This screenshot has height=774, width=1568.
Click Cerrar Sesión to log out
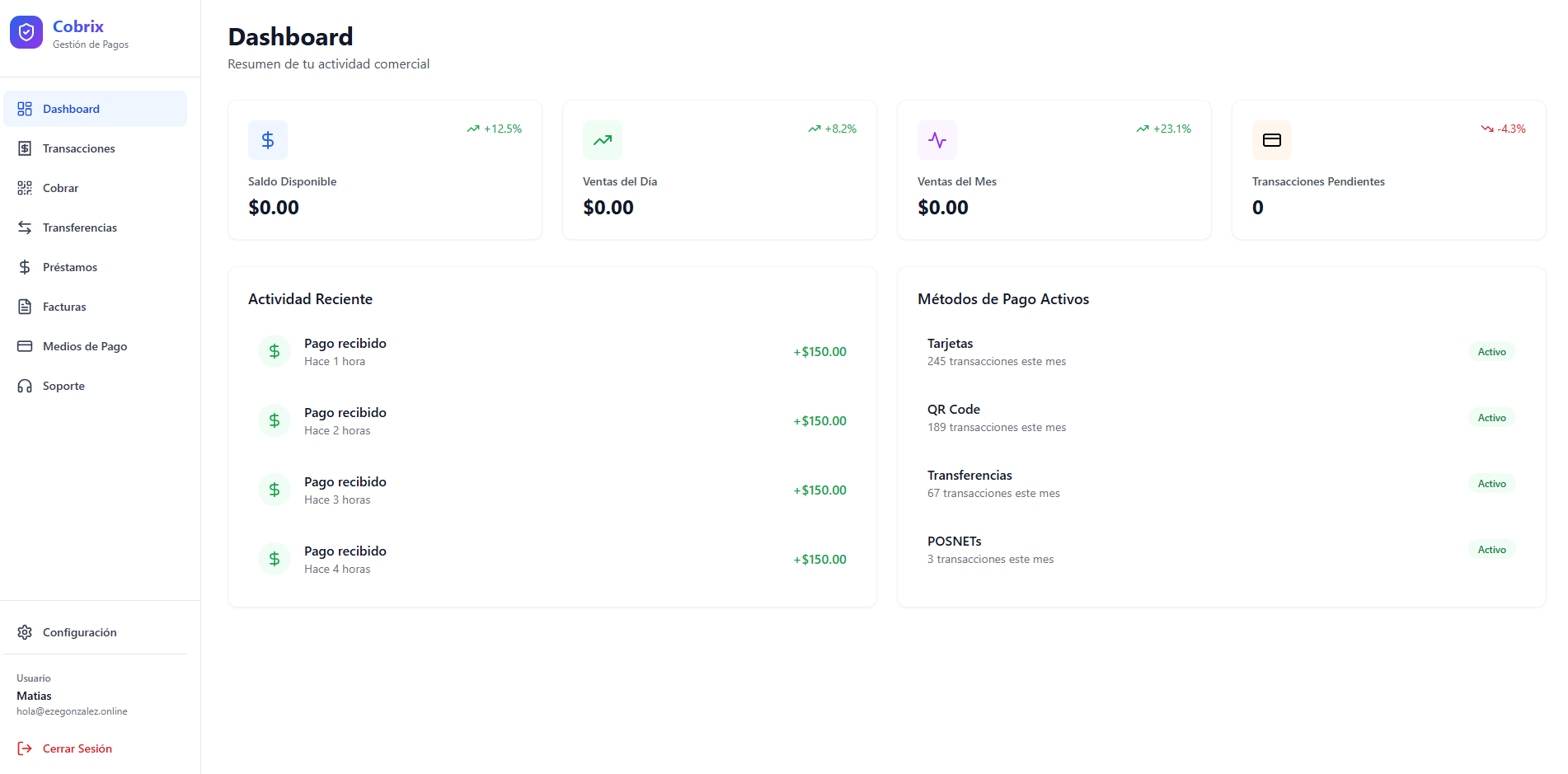click(77, 748)
